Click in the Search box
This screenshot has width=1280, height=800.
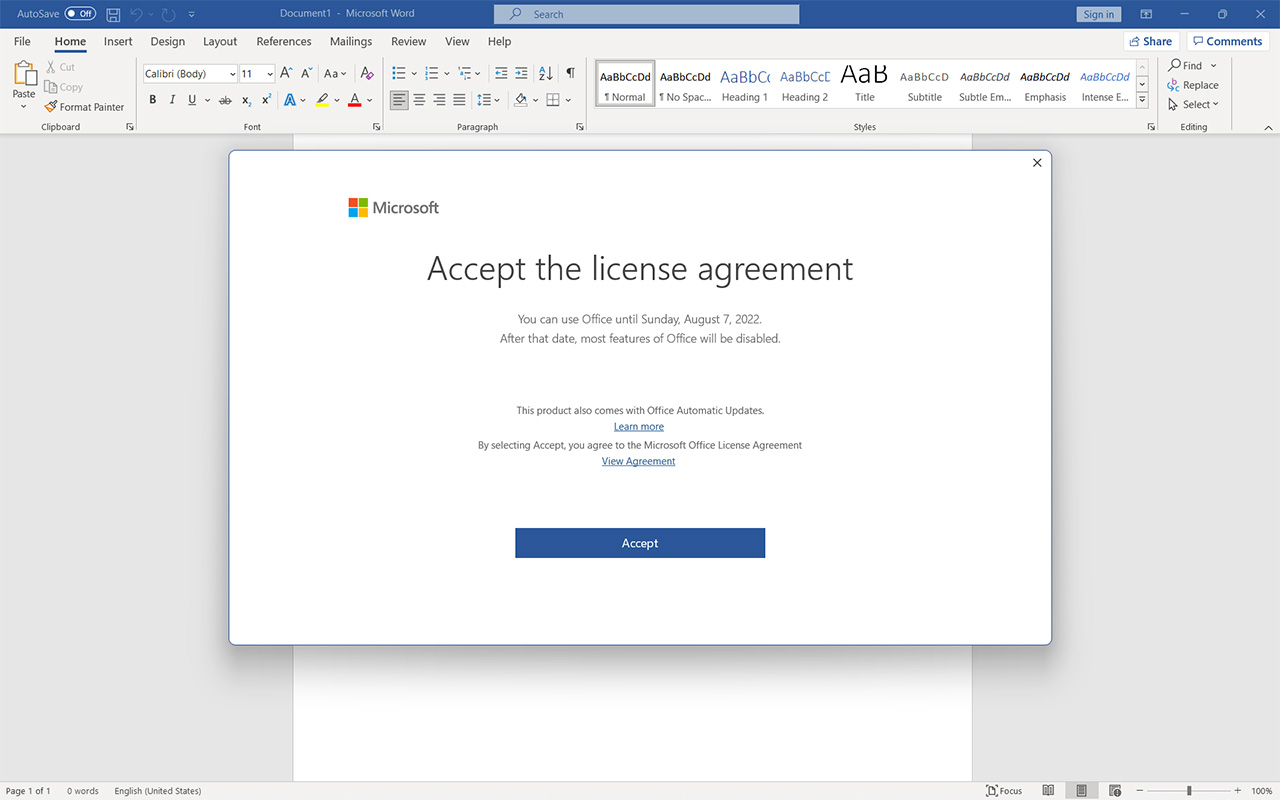646,14
